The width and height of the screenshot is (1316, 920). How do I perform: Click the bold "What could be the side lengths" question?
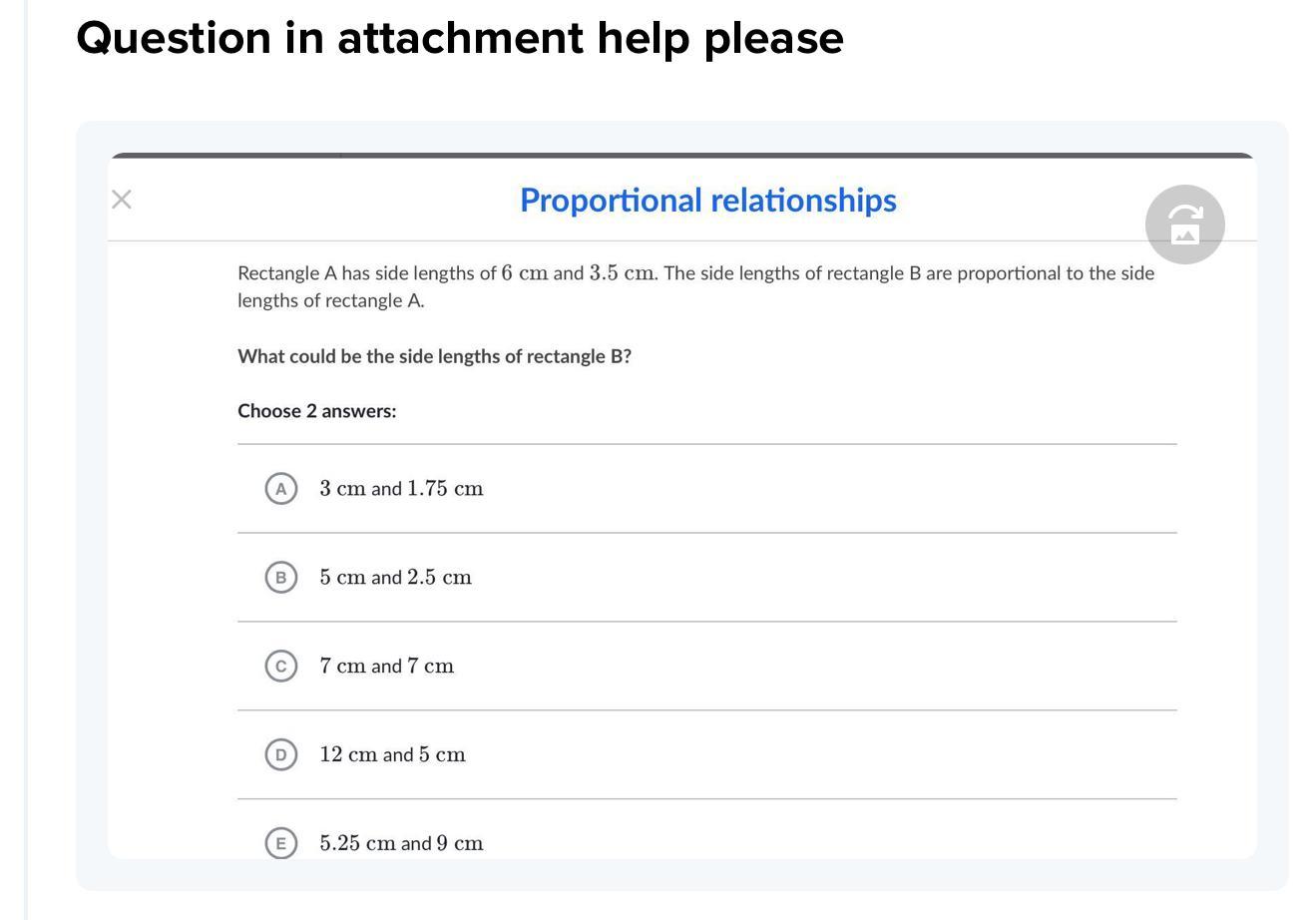434,356
